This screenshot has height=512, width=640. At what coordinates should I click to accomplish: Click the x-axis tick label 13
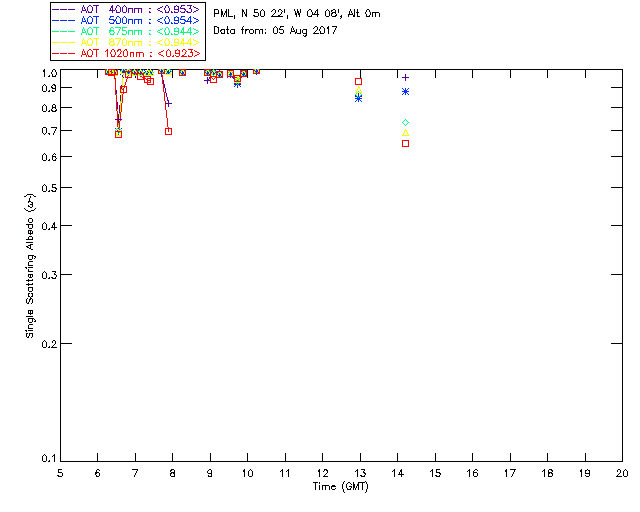pos(360,473)
